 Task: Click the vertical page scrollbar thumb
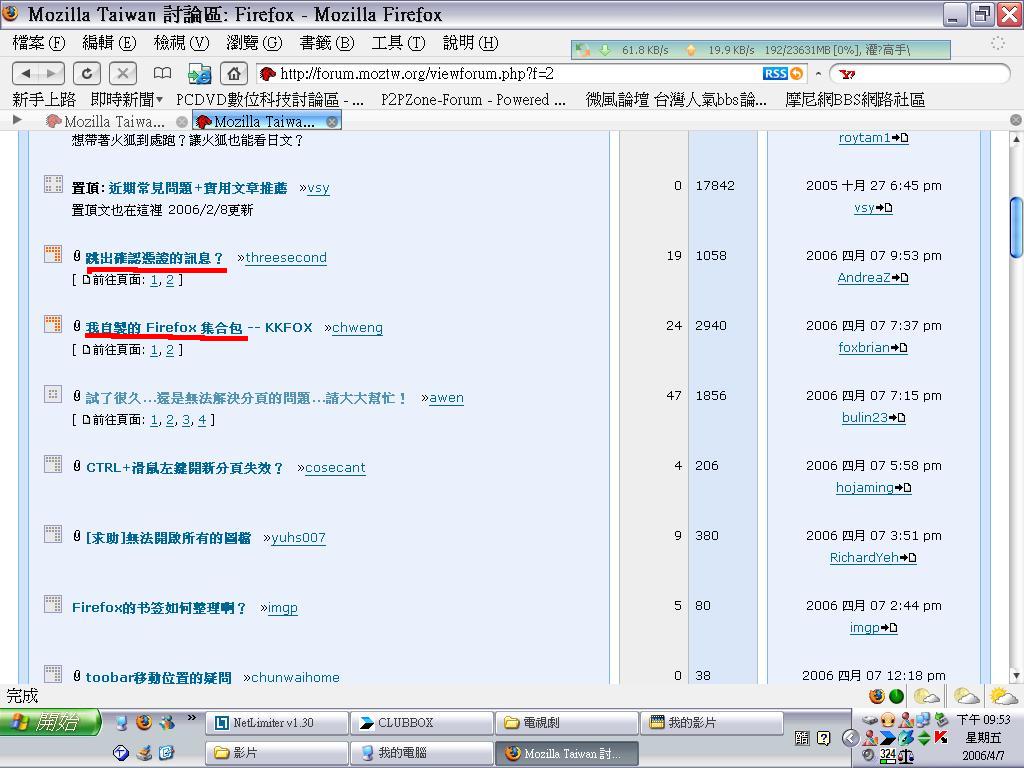click(x=1016, y=225)
